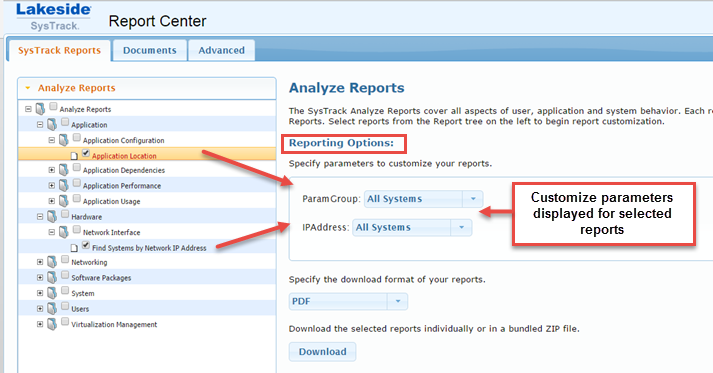Screen dimensions: 713x373
Task: Check the Application Performance checkbox
Action: pyautogui.click(x=77, y=183)
